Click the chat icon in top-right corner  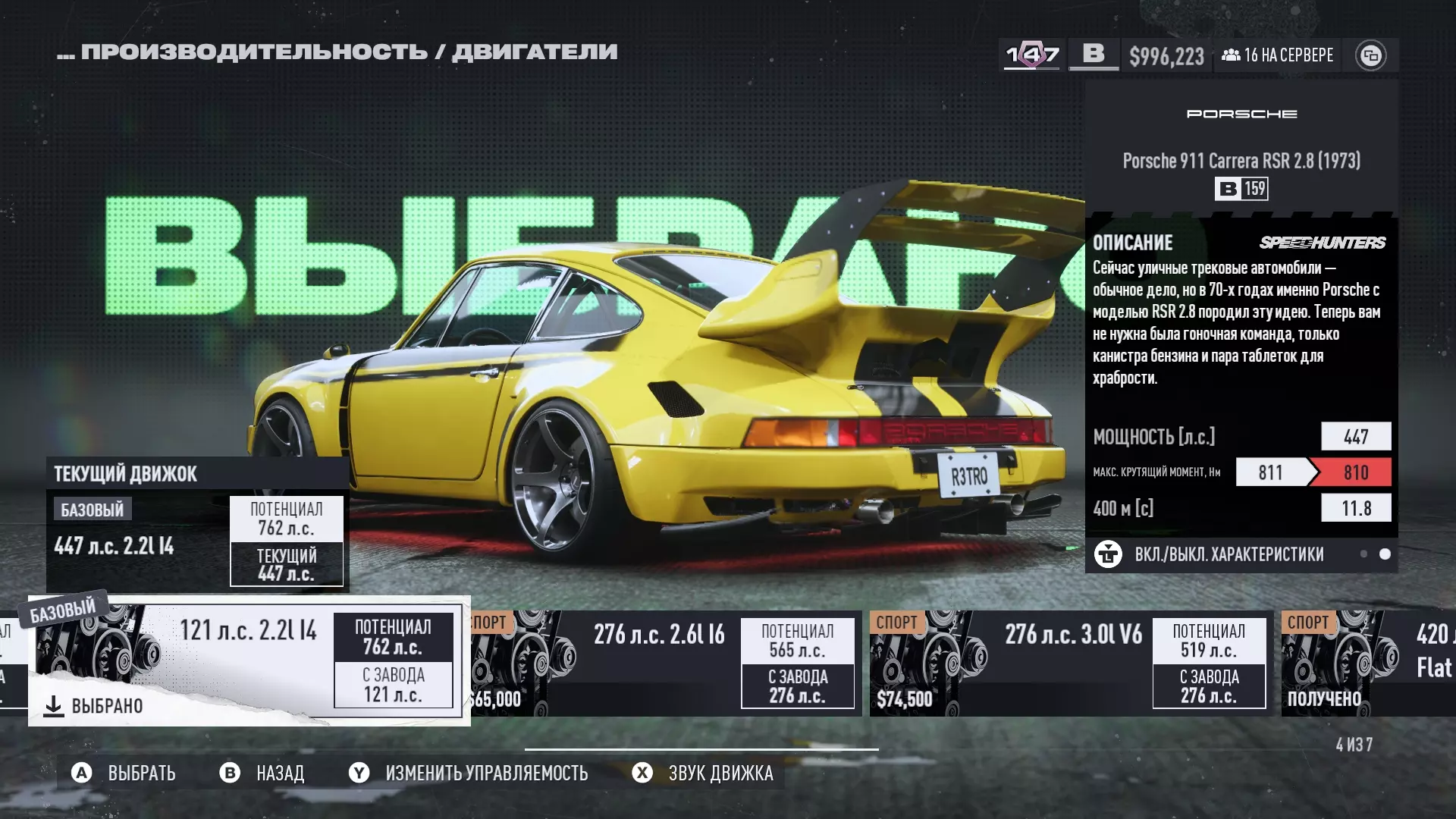(x=1370, y=55)
